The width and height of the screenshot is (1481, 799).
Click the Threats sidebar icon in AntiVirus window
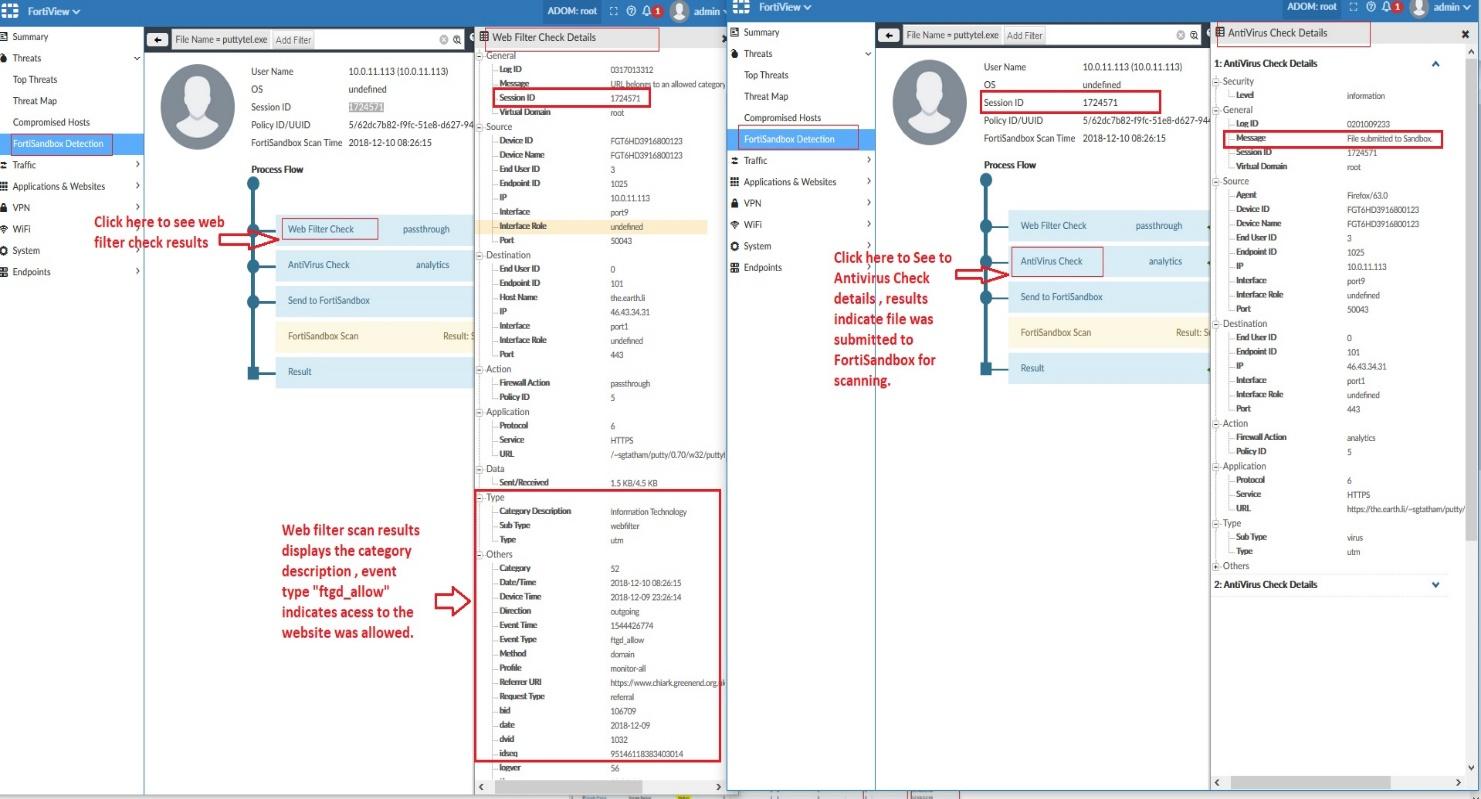click(x=735, y=54)
